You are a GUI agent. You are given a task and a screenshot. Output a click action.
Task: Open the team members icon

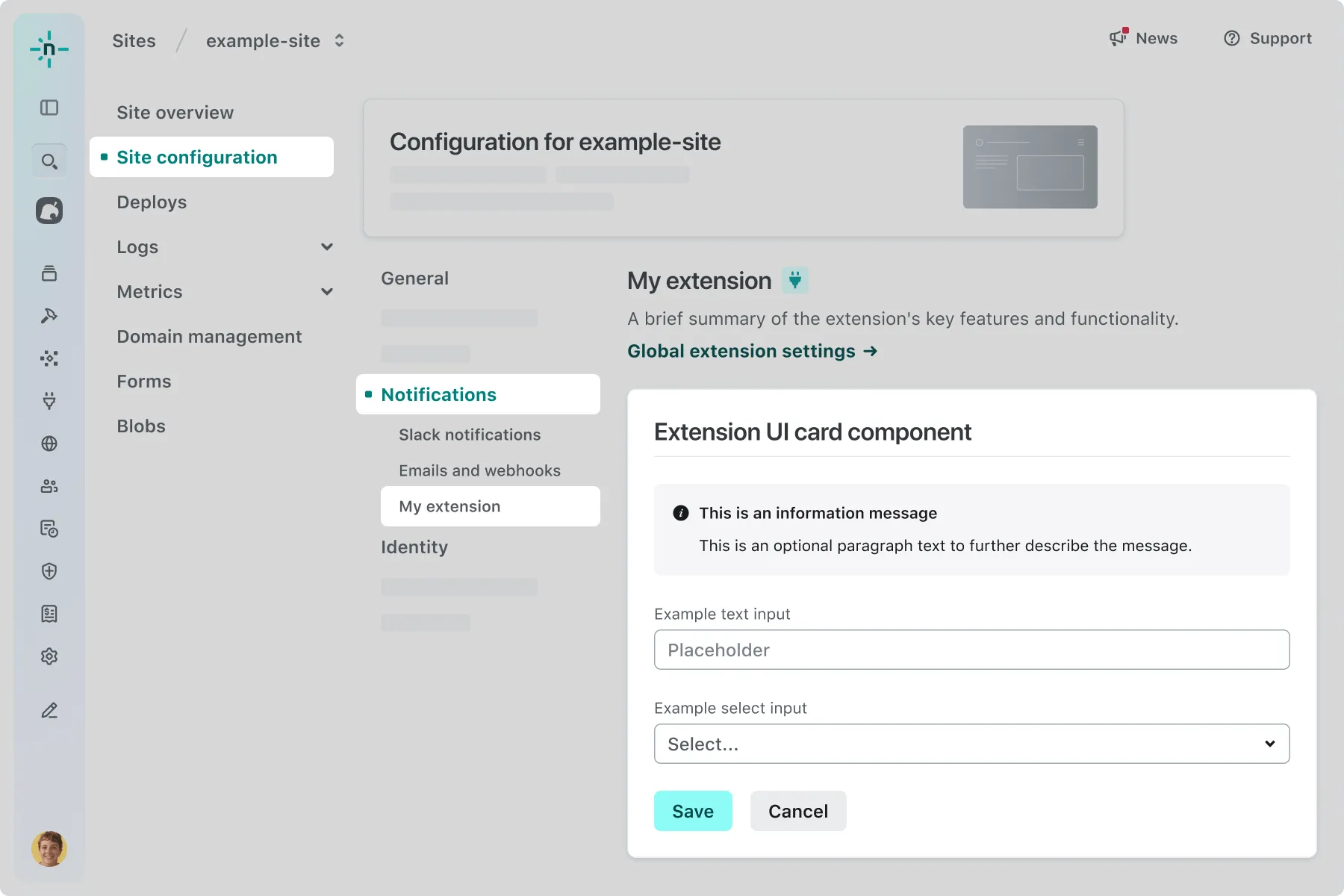point(49,486)
